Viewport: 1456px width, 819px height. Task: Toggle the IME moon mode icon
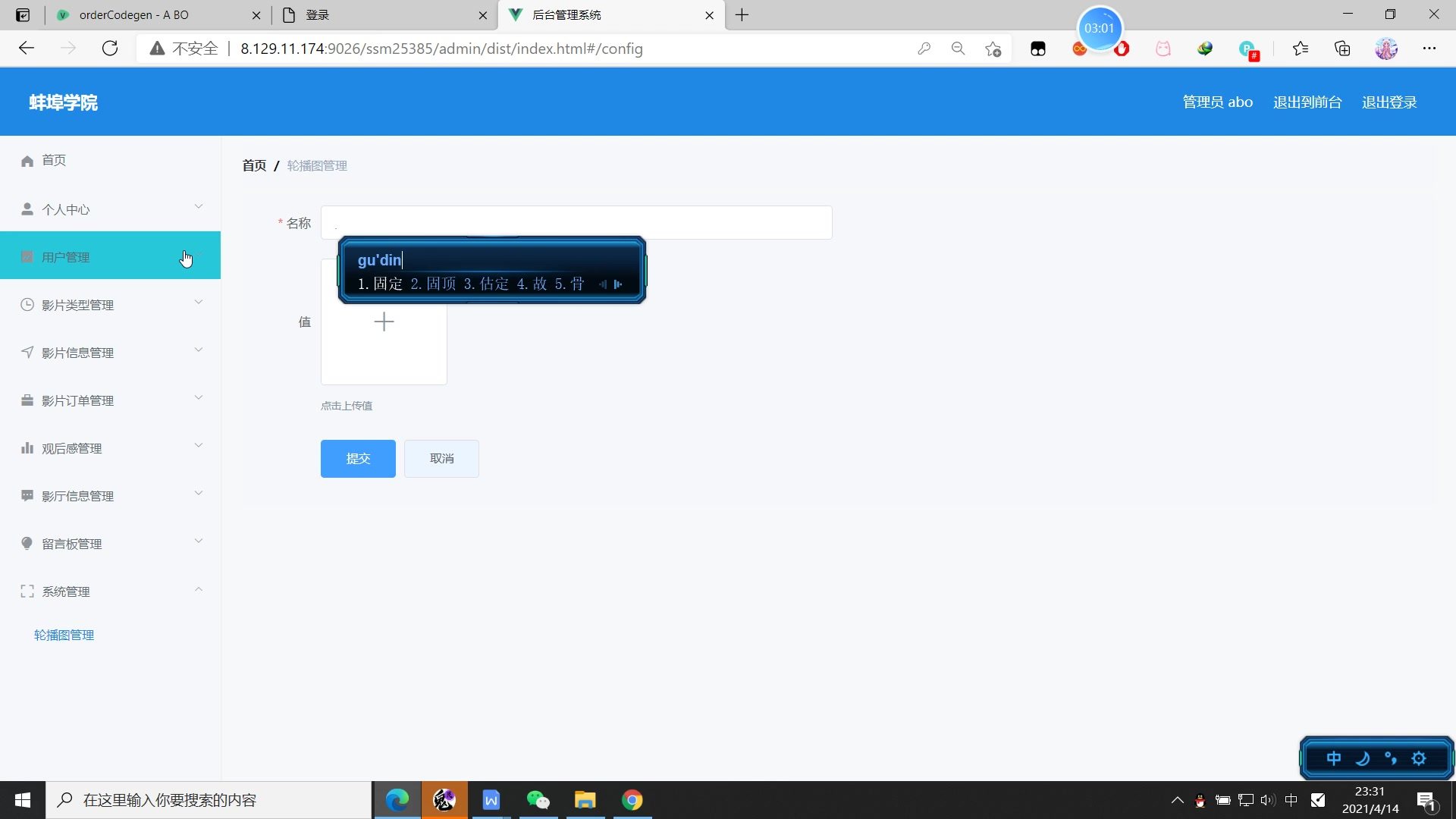pos(1363,758)
